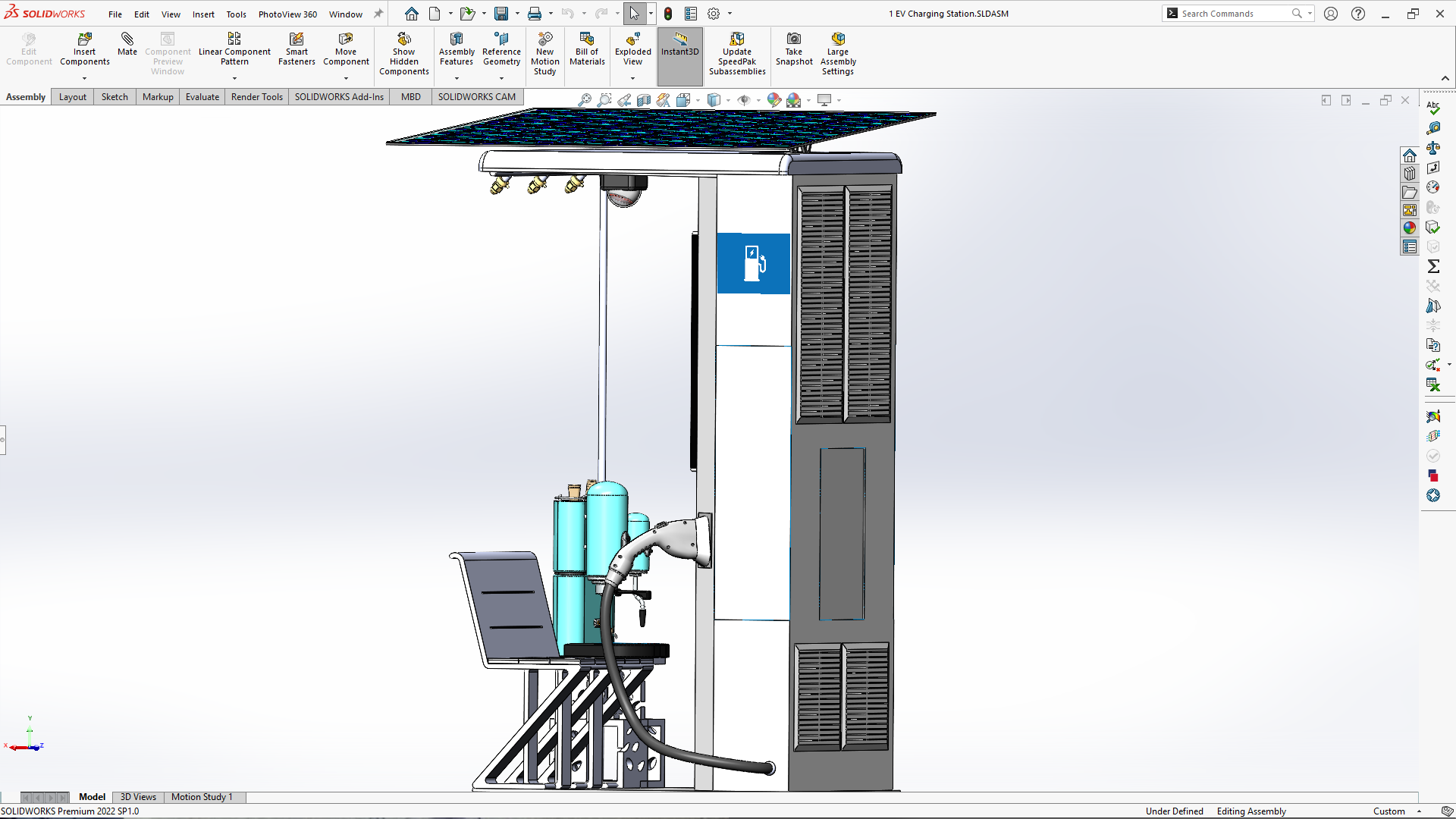Viewport: 1456px width, 819px height.
Task: Expand the Hide/Show Items dropdown arrow
Action: pyautogui.click(x=758, y=100)
